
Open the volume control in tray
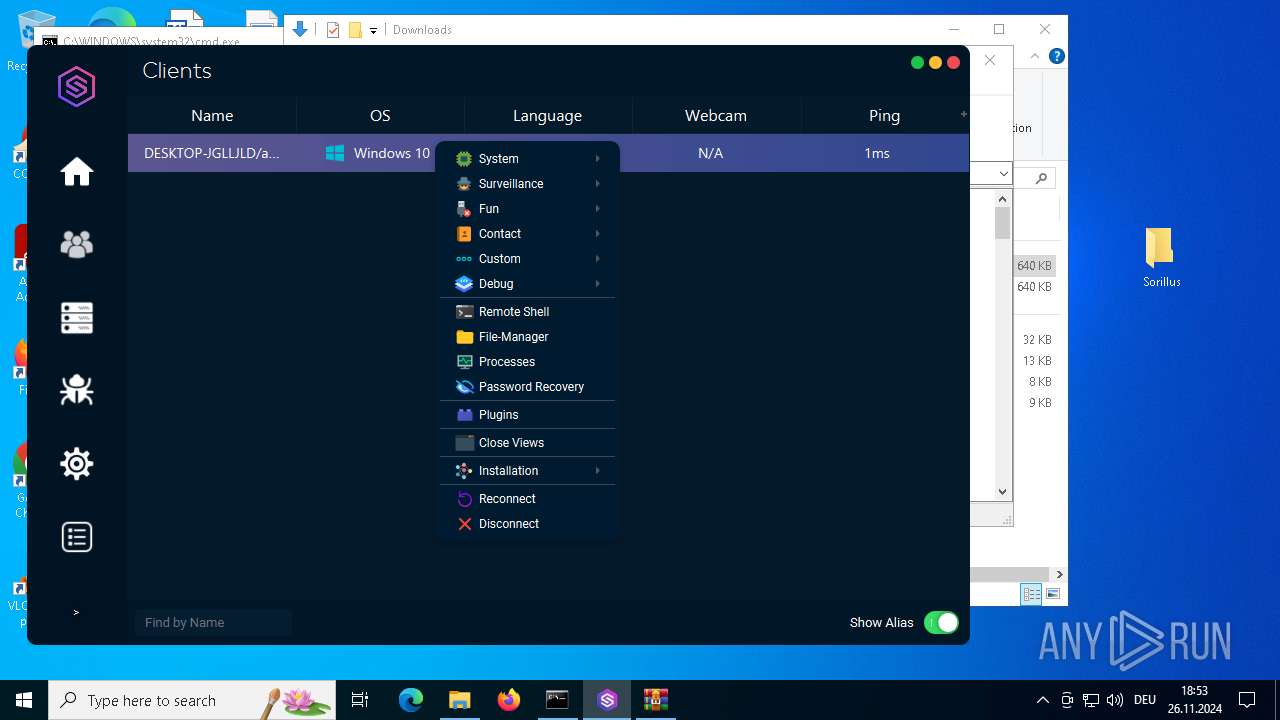(x=1115, y=700)
